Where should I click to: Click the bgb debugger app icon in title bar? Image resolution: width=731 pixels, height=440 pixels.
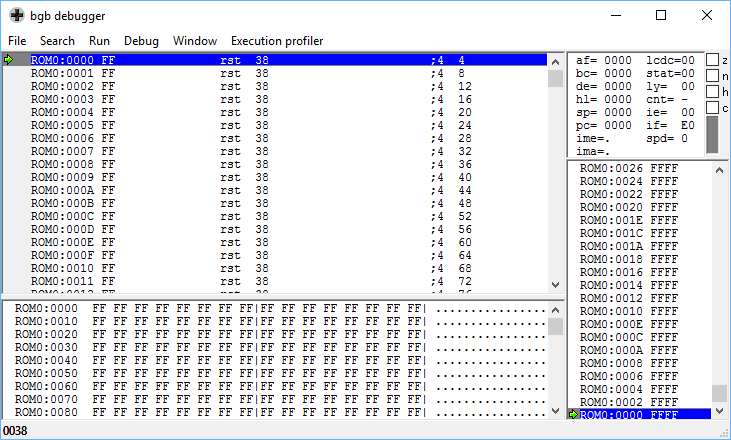pyautogui.click(x=16, y=15)
